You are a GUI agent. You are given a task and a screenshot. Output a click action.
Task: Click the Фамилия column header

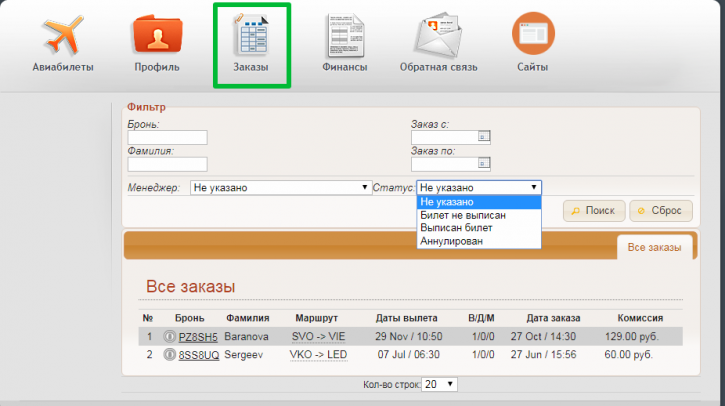[248, 318]
